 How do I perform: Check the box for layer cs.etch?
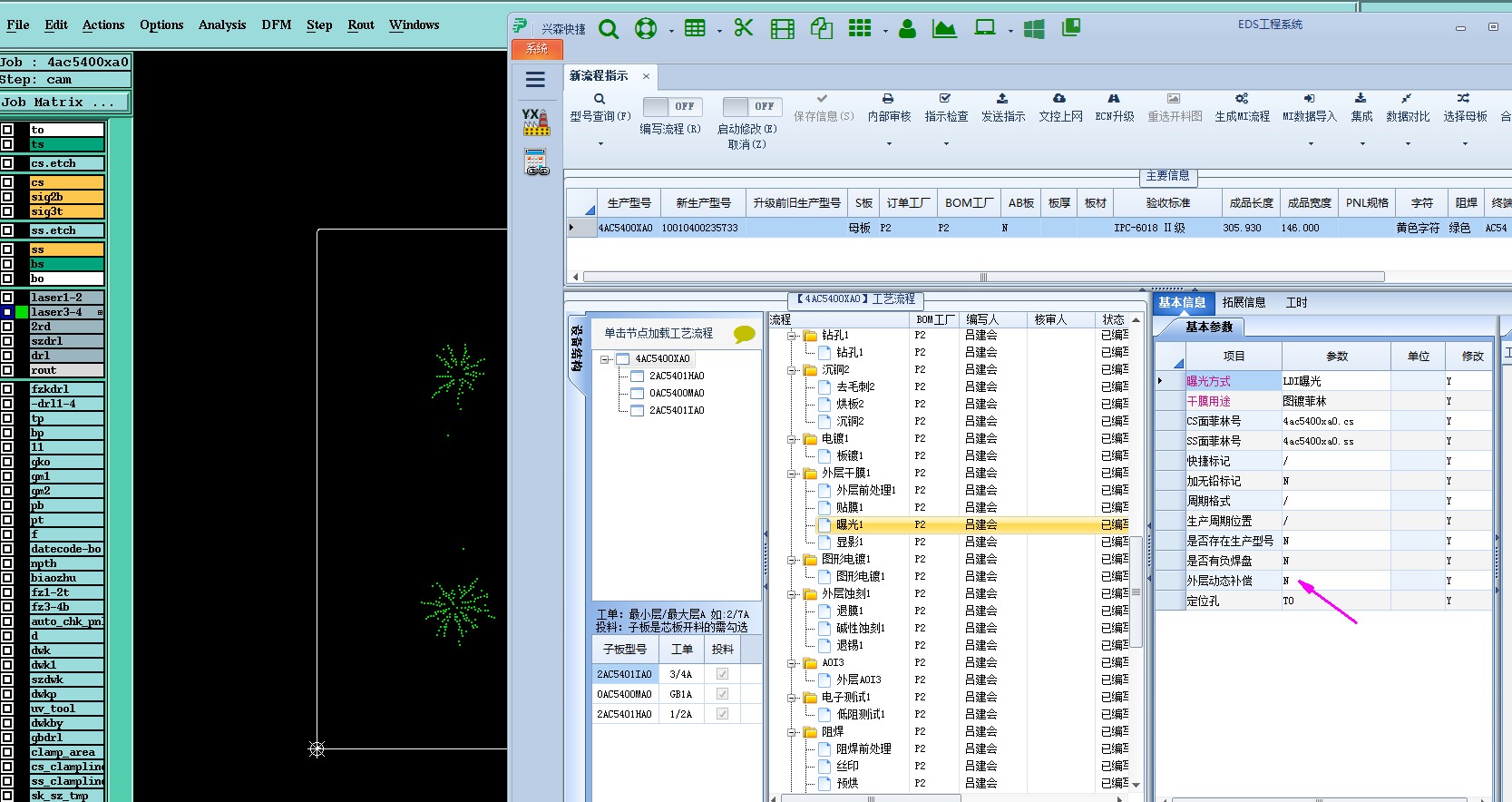(7, 163)
